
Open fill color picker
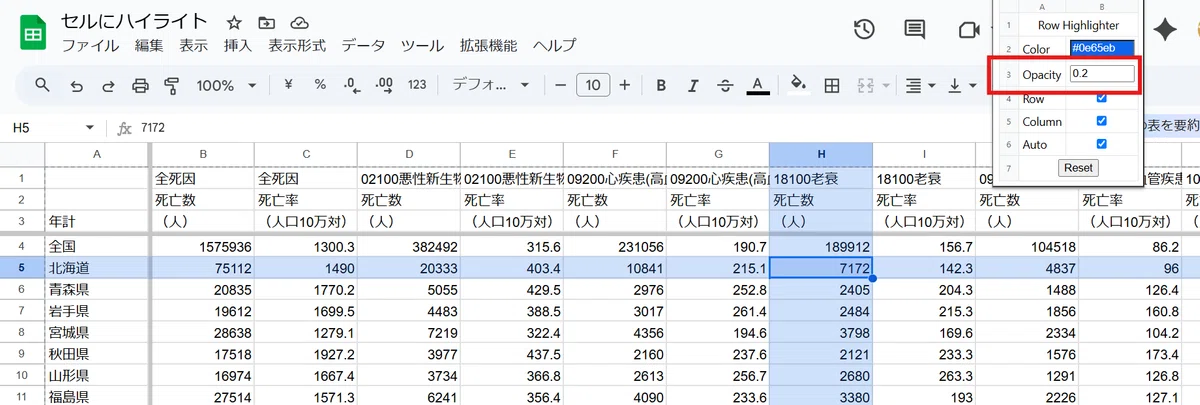click(798, 85)
